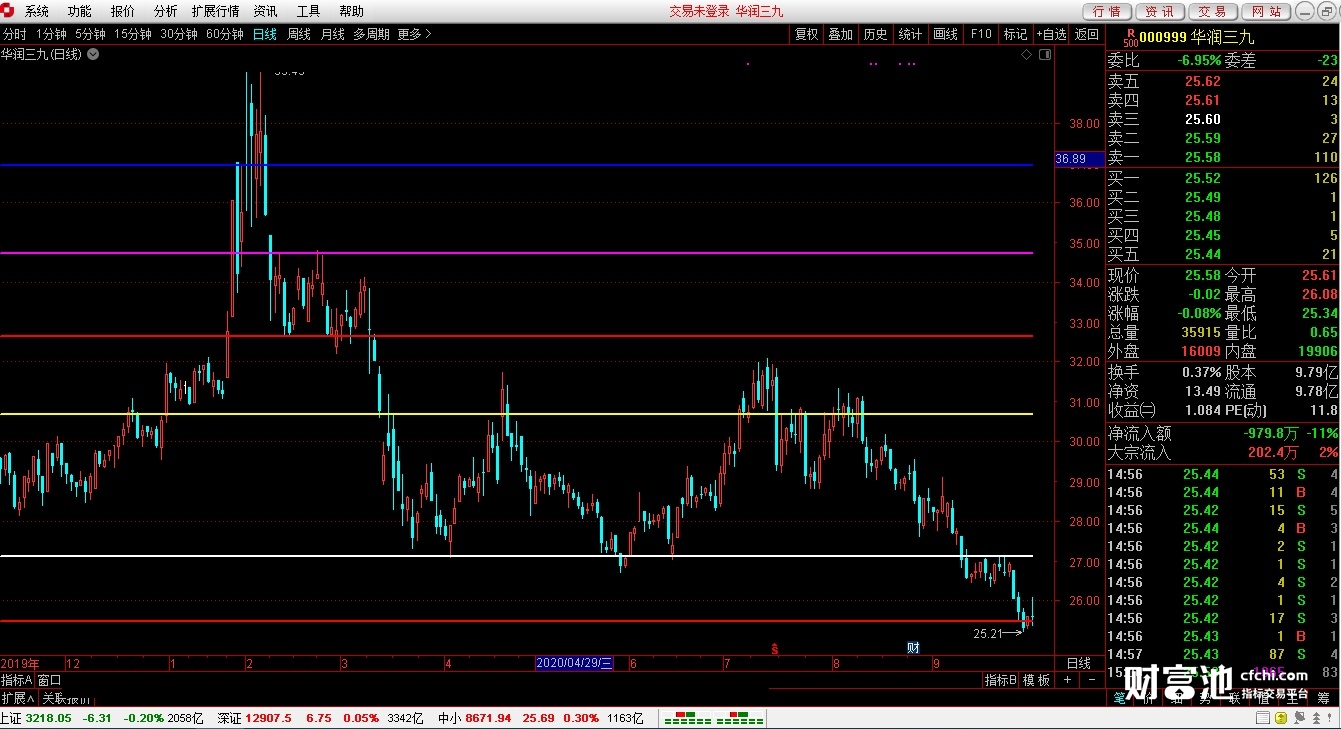1341x729 pixels.
Task: Switch to 分时 chart period
Action: coord(14,34)
